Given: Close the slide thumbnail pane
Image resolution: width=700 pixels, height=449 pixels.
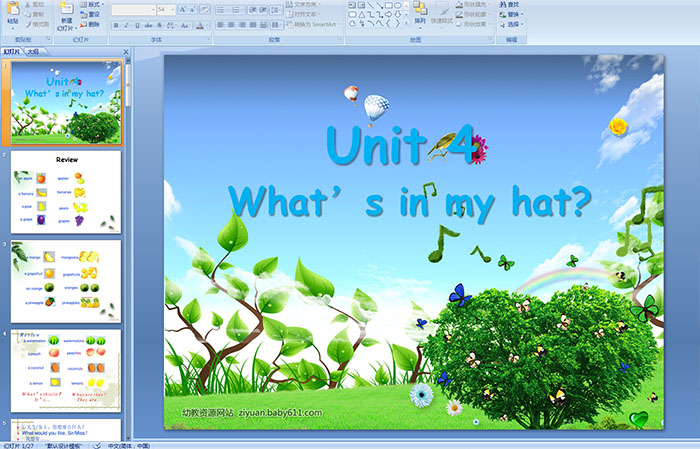Looking at the screenshot, I should 126,52.
